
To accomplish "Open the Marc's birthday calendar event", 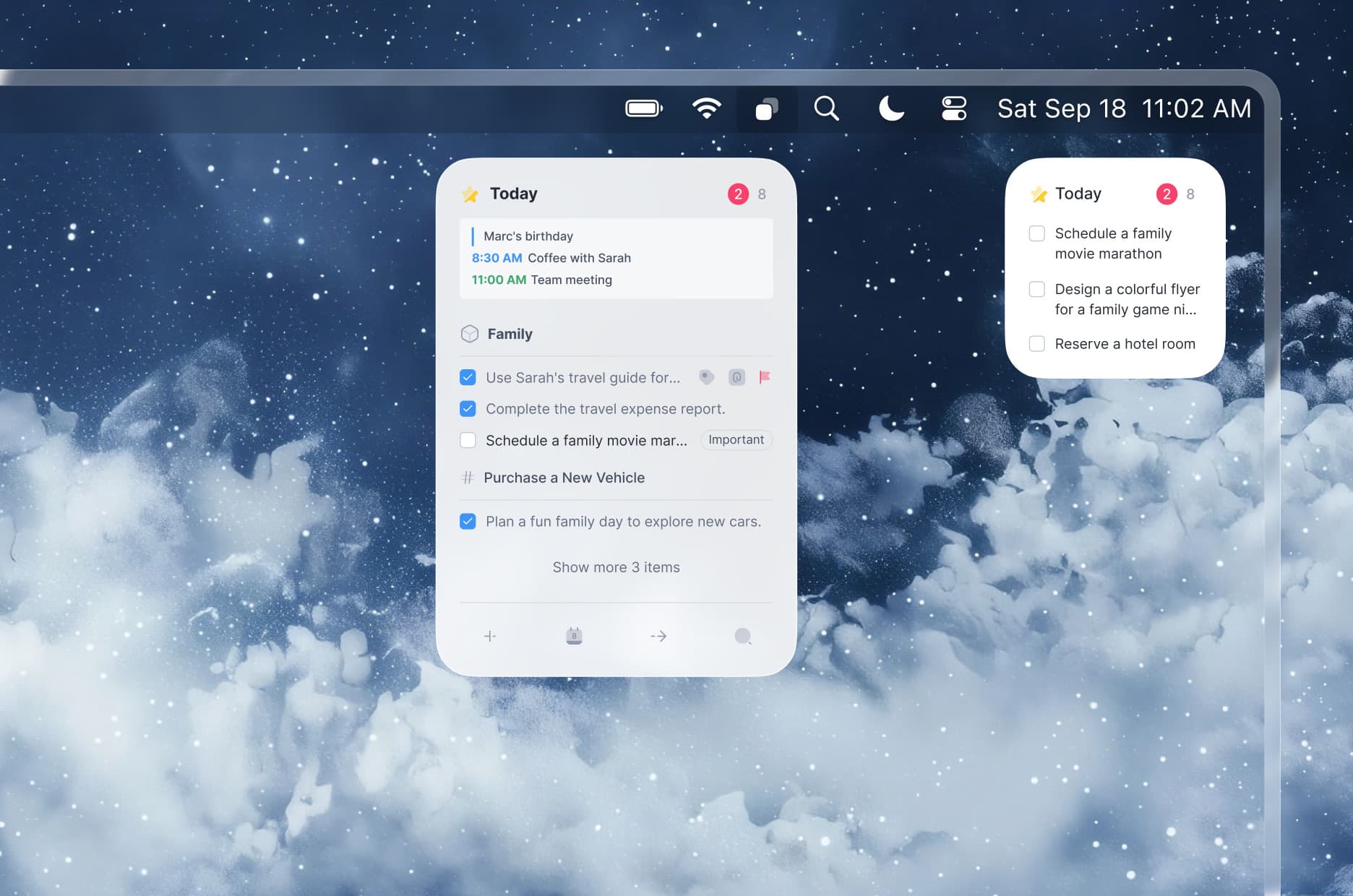I will [x=528, y=236].
